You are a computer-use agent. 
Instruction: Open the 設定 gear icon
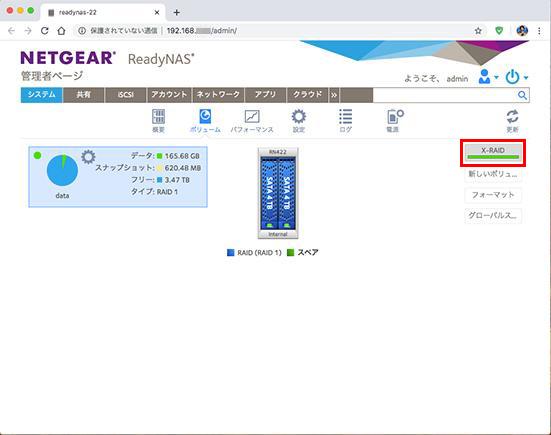click(x=299, y=121)
